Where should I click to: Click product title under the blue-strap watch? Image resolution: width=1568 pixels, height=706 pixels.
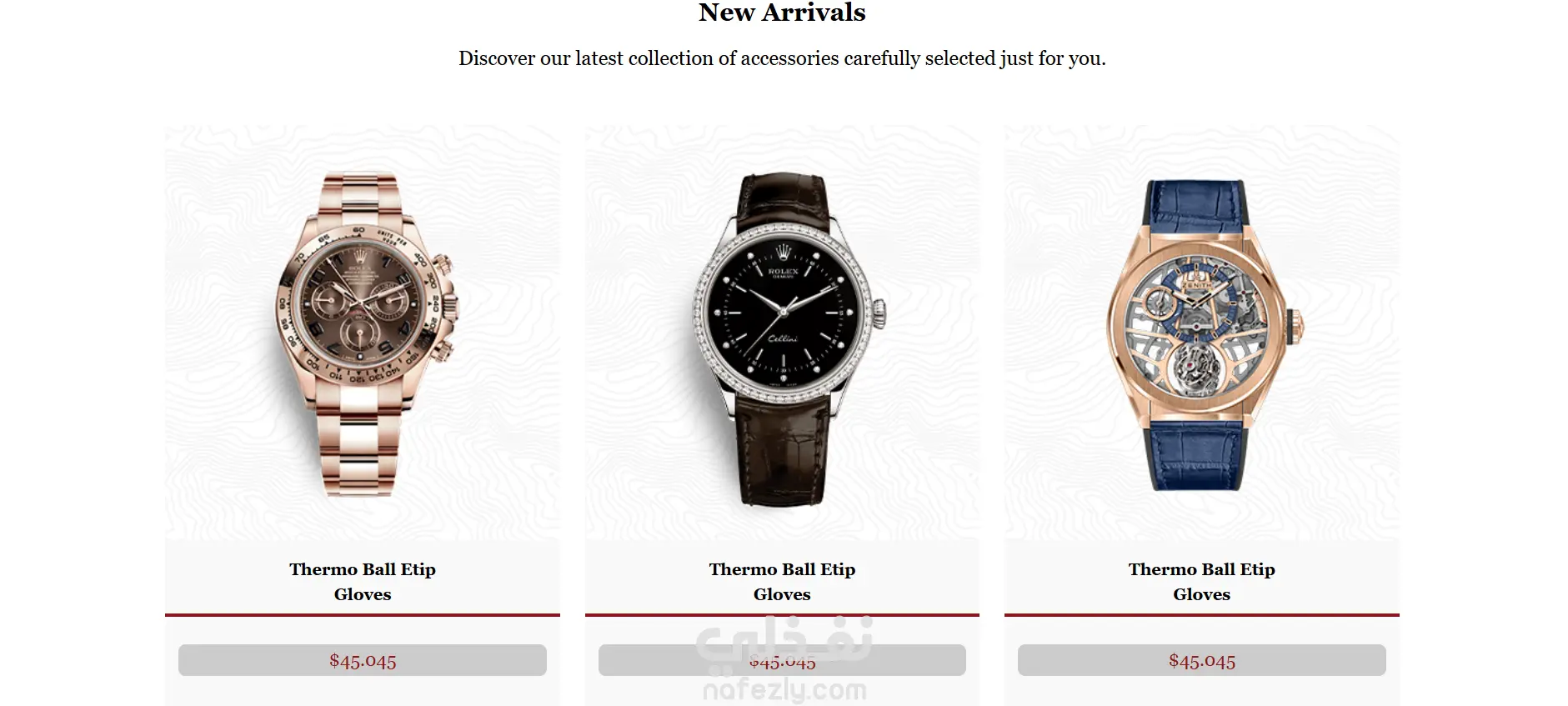tap(1201, 582)
